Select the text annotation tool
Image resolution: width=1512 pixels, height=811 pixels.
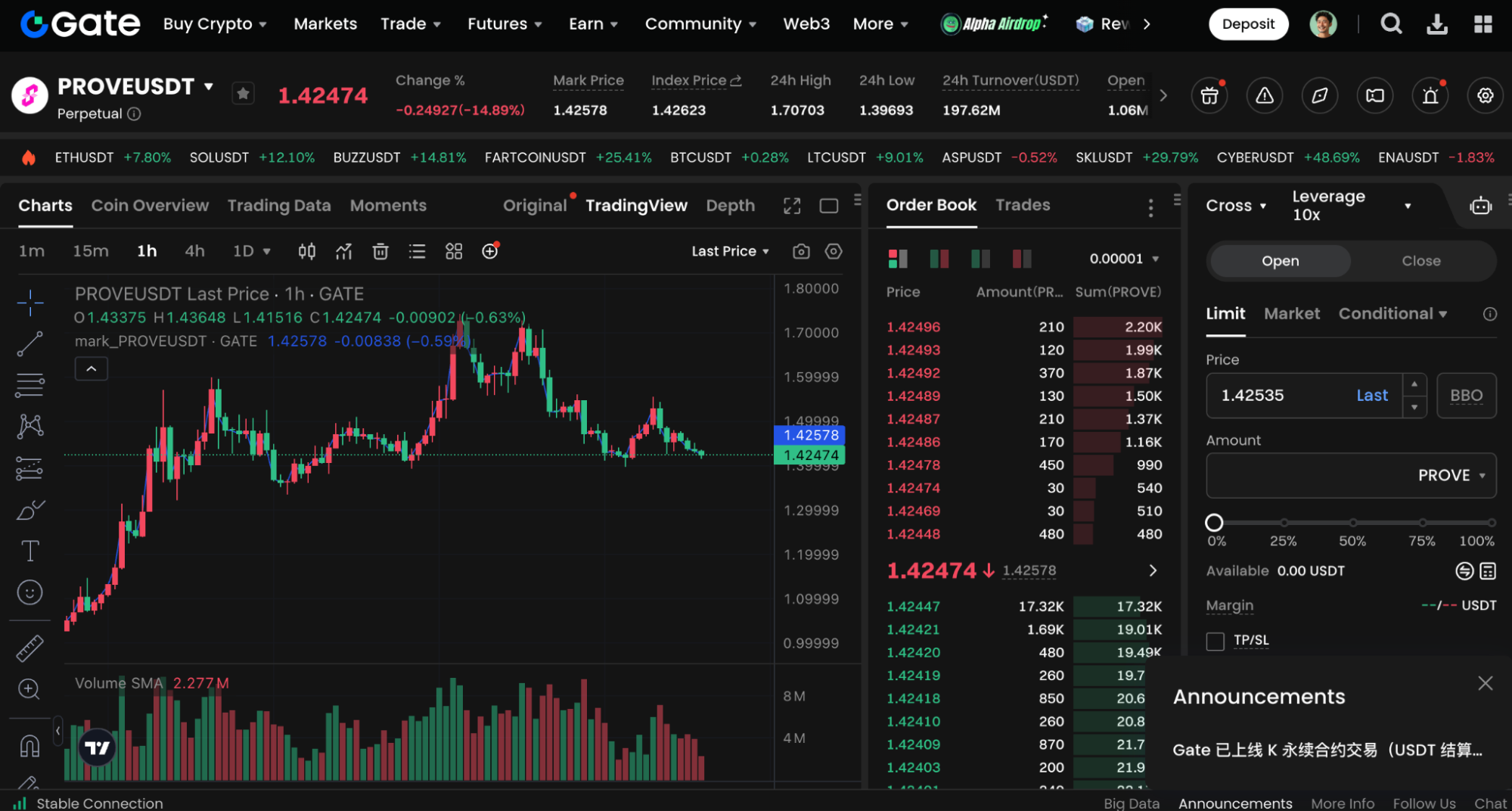[x=30, y=551]
